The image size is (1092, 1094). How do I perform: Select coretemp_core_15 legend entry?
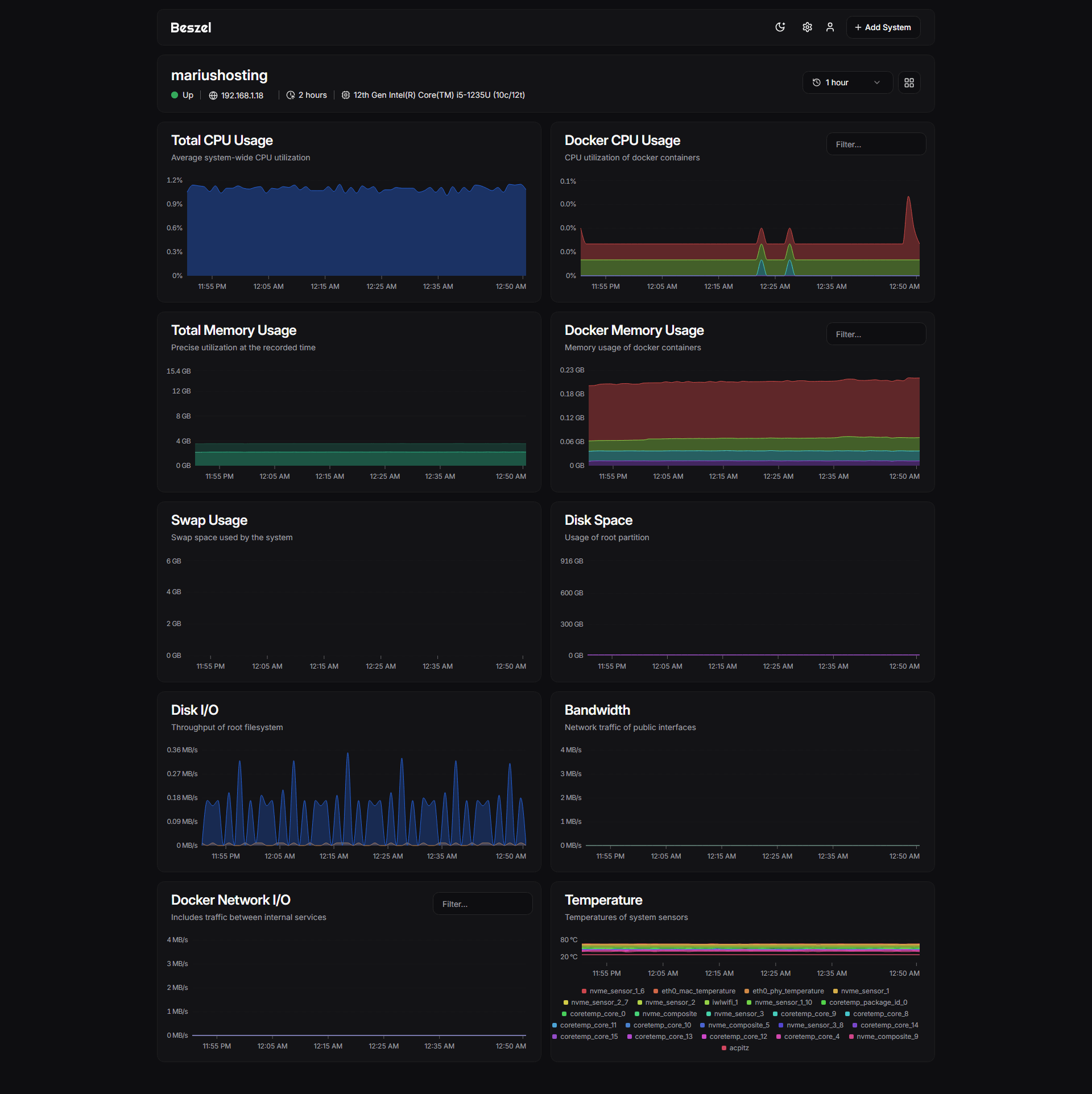click(585, 1037)
